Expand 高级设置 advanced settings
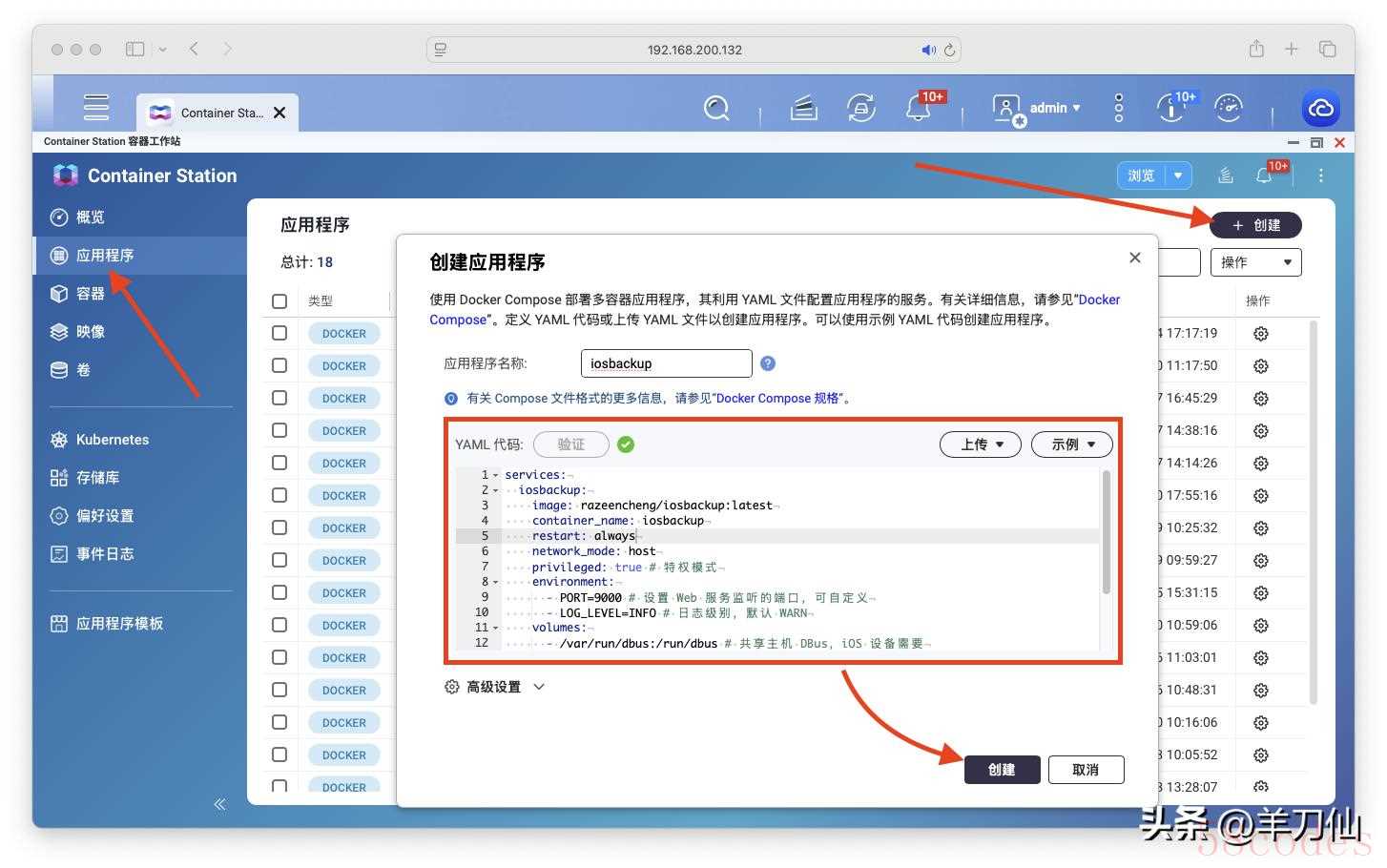This screenshot has width=1387, height=868. click(494, 687)
